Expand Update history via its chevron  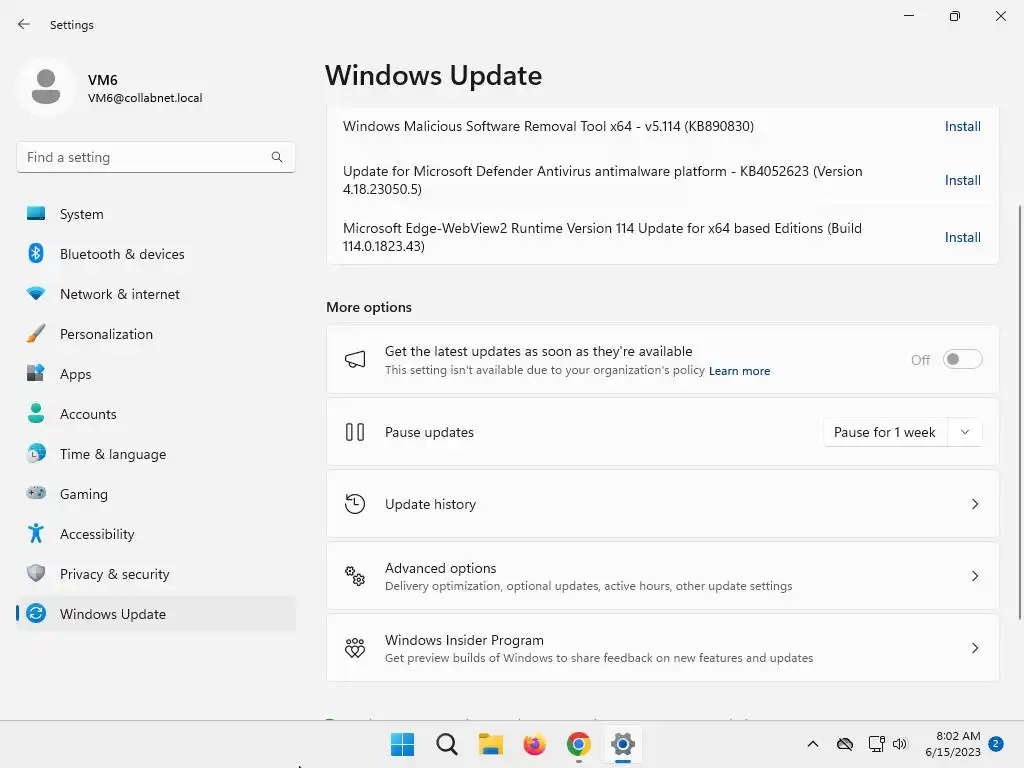click(x=975, y=504)
